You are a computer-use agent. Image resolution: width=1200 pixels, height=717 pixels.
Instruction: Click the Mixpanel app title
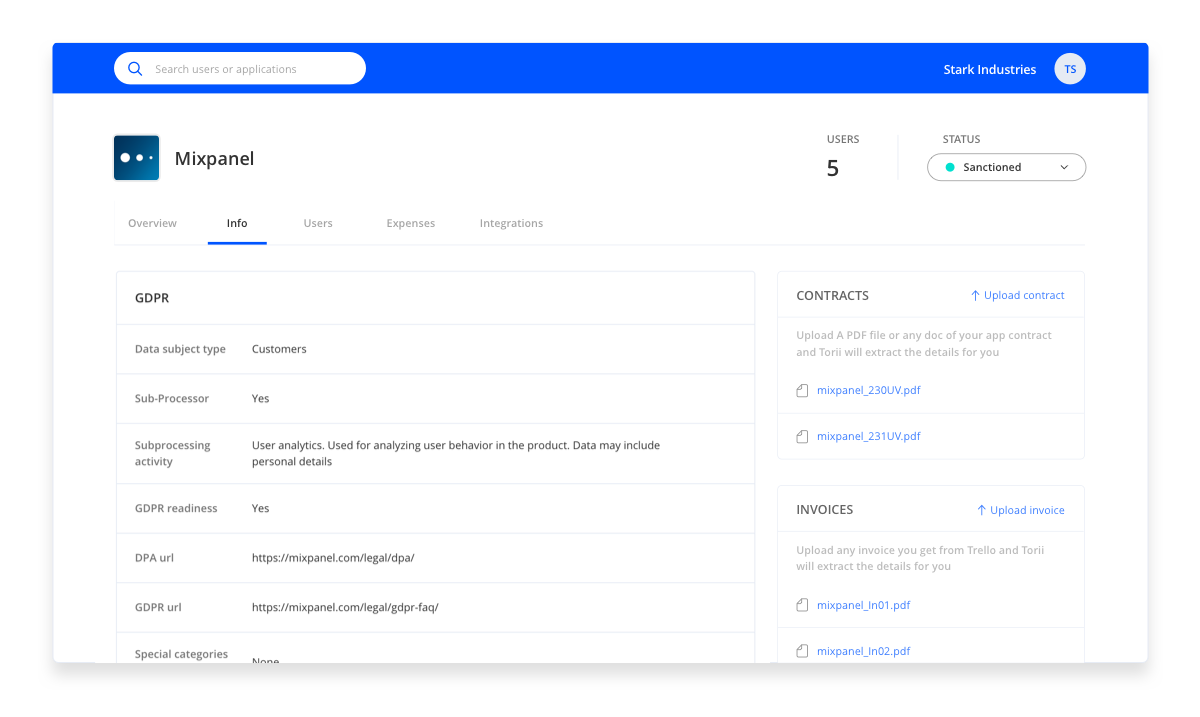coord(214,158)
